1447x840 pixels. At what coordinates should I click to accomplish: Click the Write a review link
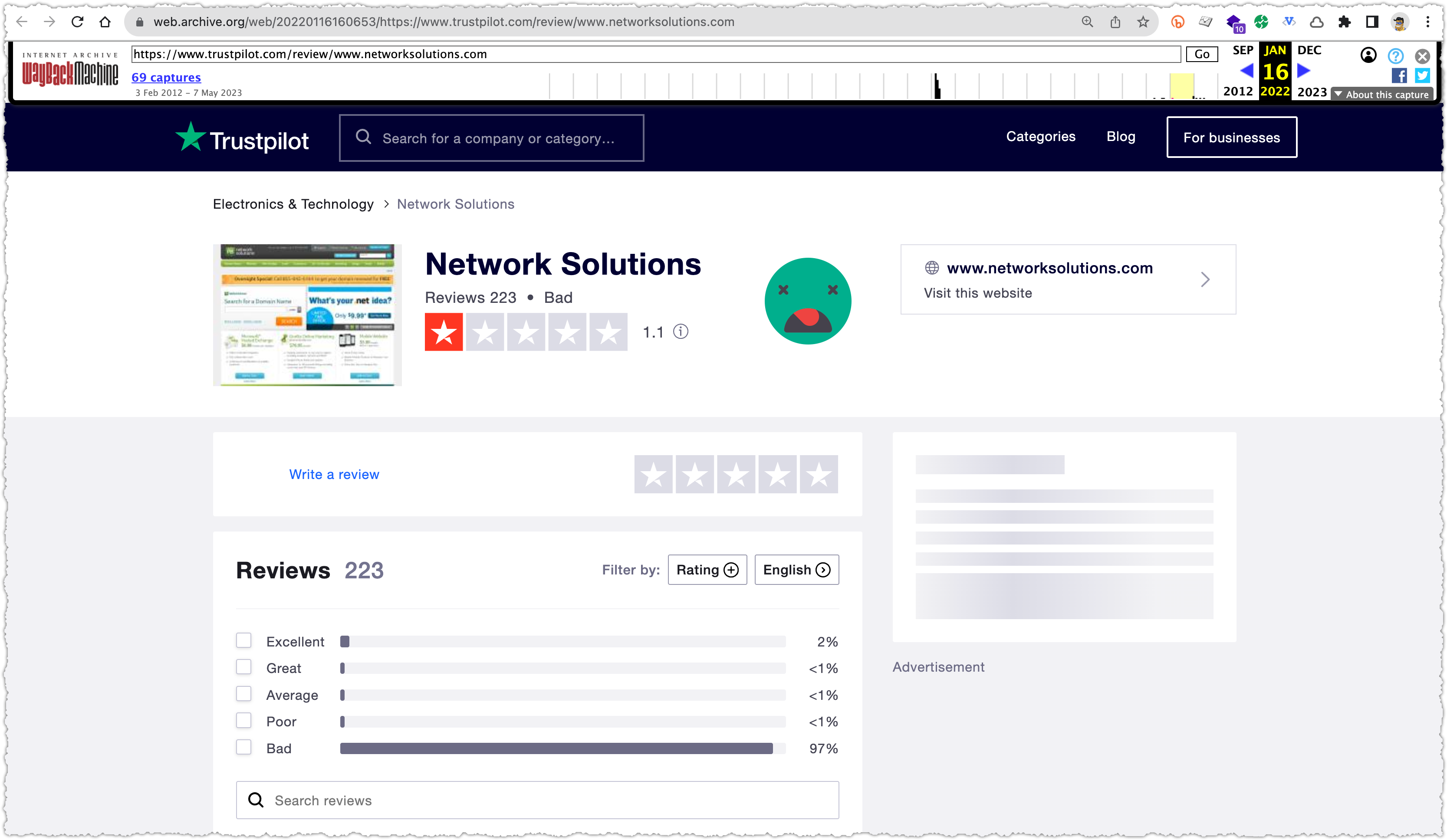334,474
